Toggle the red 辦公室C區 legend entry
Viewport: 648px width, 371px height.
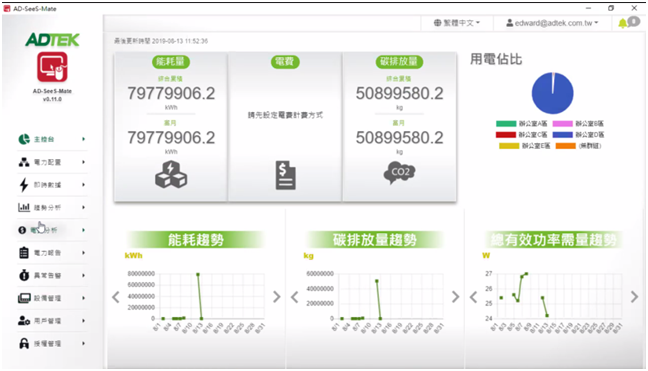(x=522, y=135)
